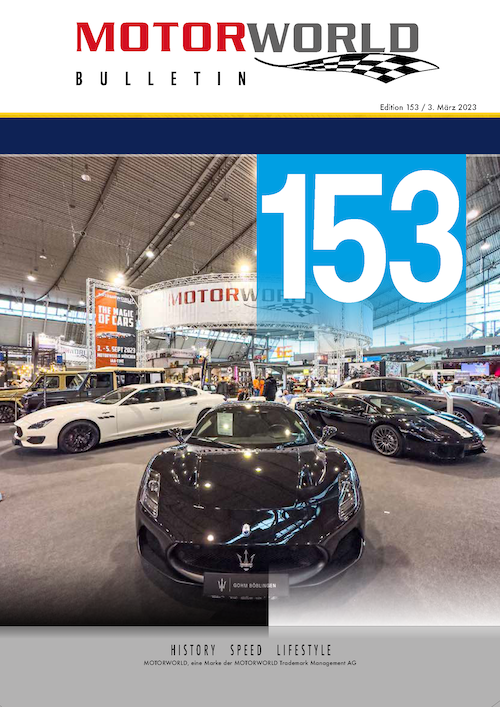Screen dimensions: 500x707
Task: Click the red and grey MOTORWORLD logo title
Action: (x=247, y=37)
